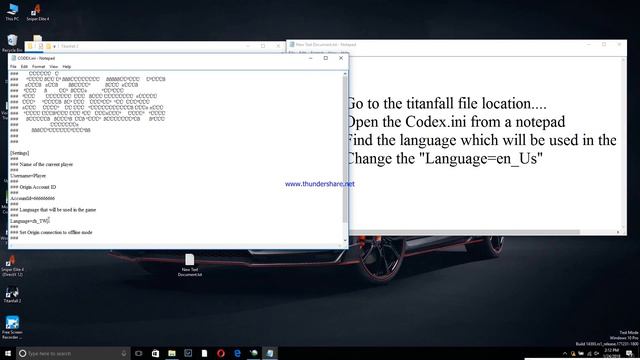
Task: Open the Windows Start menu
Action: pyautogui.click(x=7, y=353)
